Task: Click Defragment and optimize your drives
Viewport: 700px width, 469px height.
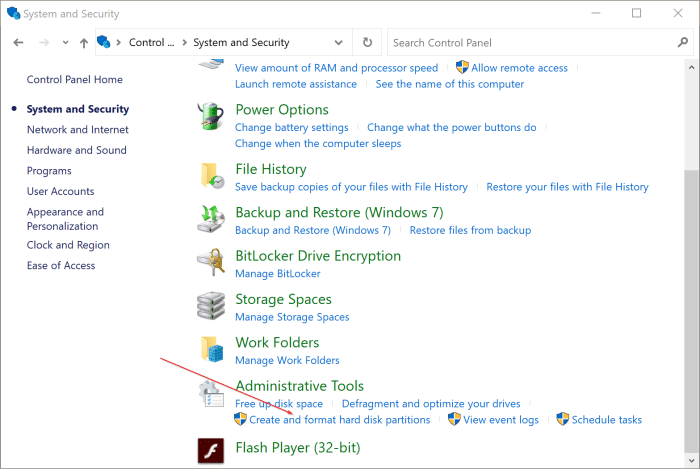Action: pyautogui.click(x=431, y=404)
